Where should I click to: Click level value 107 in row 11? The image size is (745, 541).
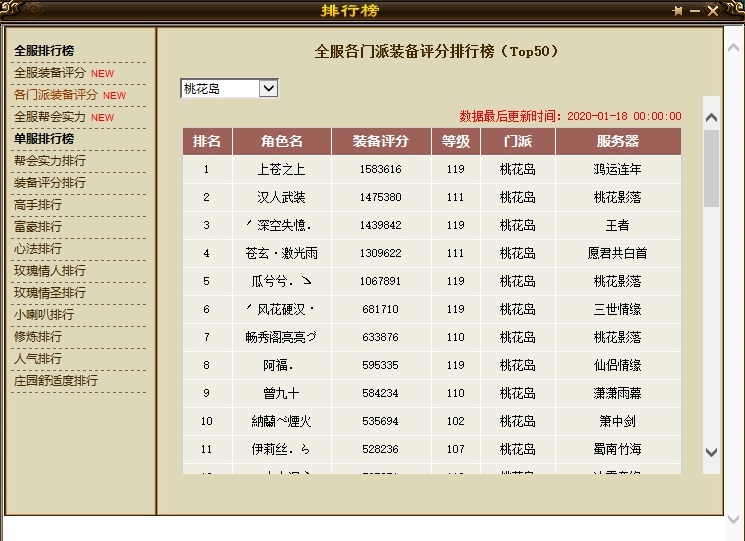pyautogui.click(x=456, y=449)
